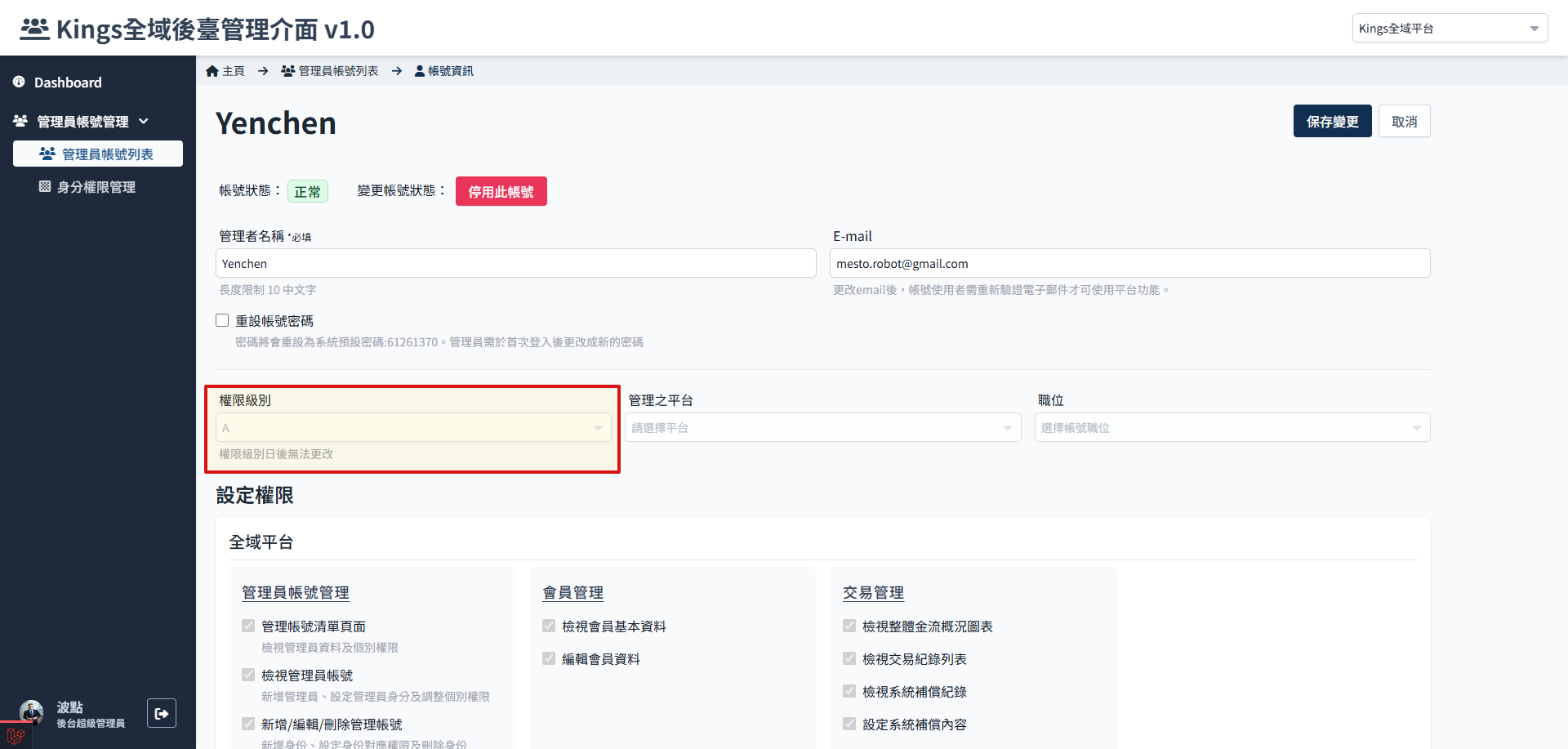Screen dimensions: 1568x749
Task: Click the Kings header people logo icon
Action: (x=35, y=29)
